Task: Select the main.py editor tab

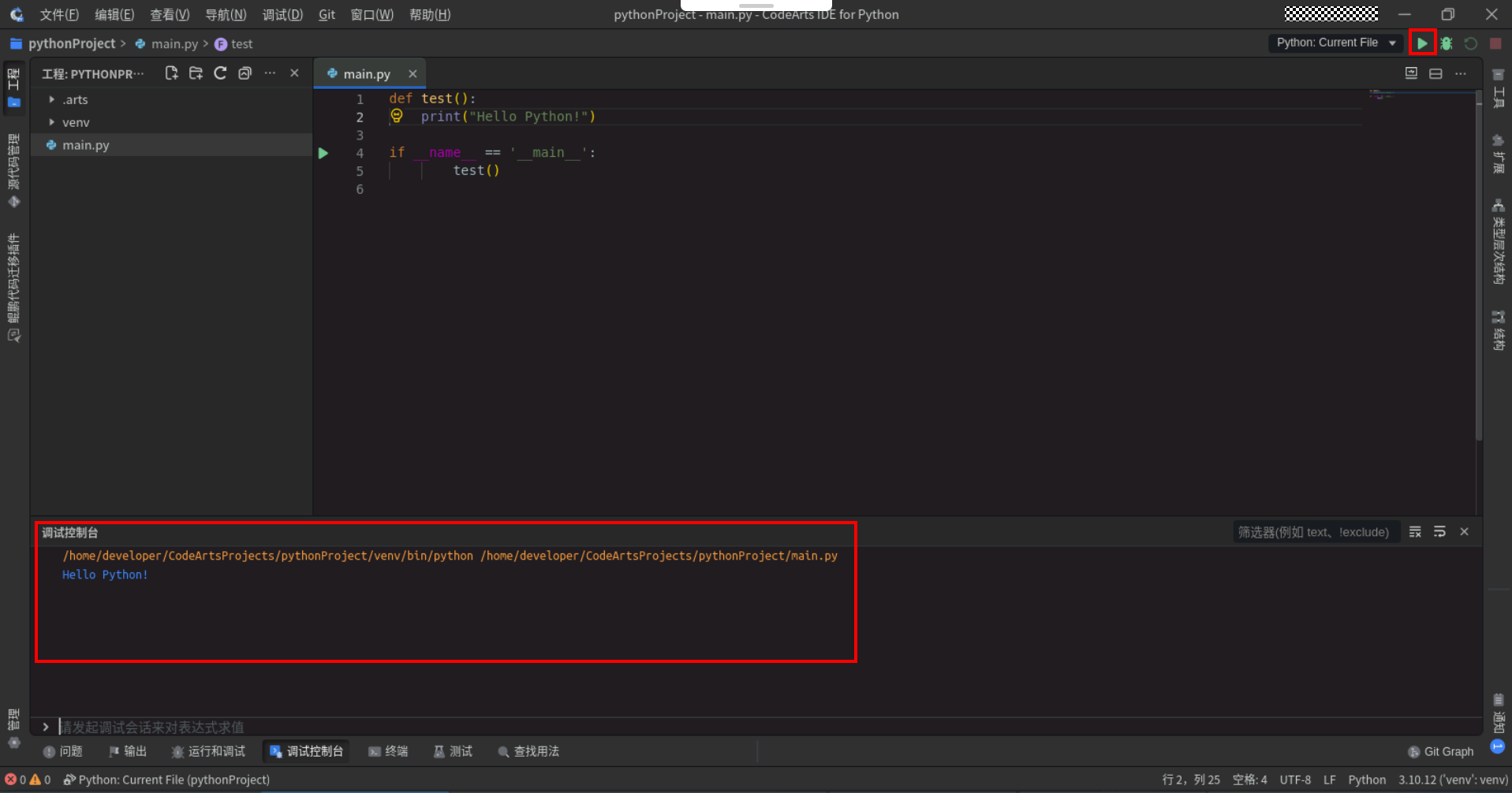Action: click(x=368, y=73)
